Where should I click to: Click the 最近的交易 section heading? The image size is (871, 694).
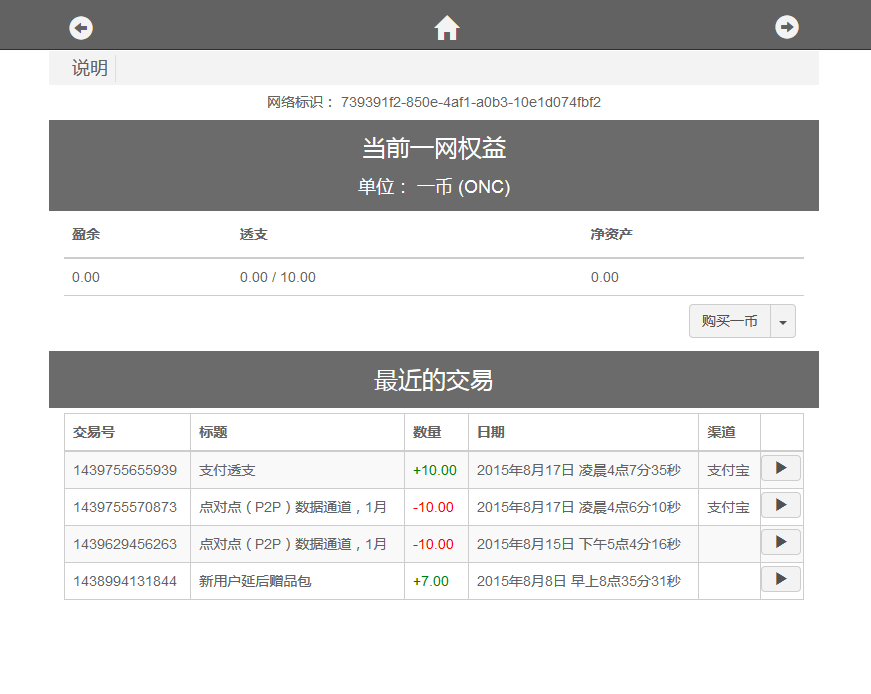pyautogui.click(x=433, y=380)
